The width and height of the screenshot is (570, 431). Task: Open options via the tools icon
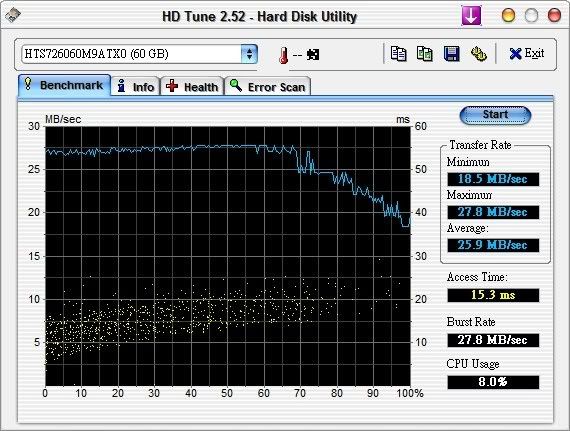point(479,54)
